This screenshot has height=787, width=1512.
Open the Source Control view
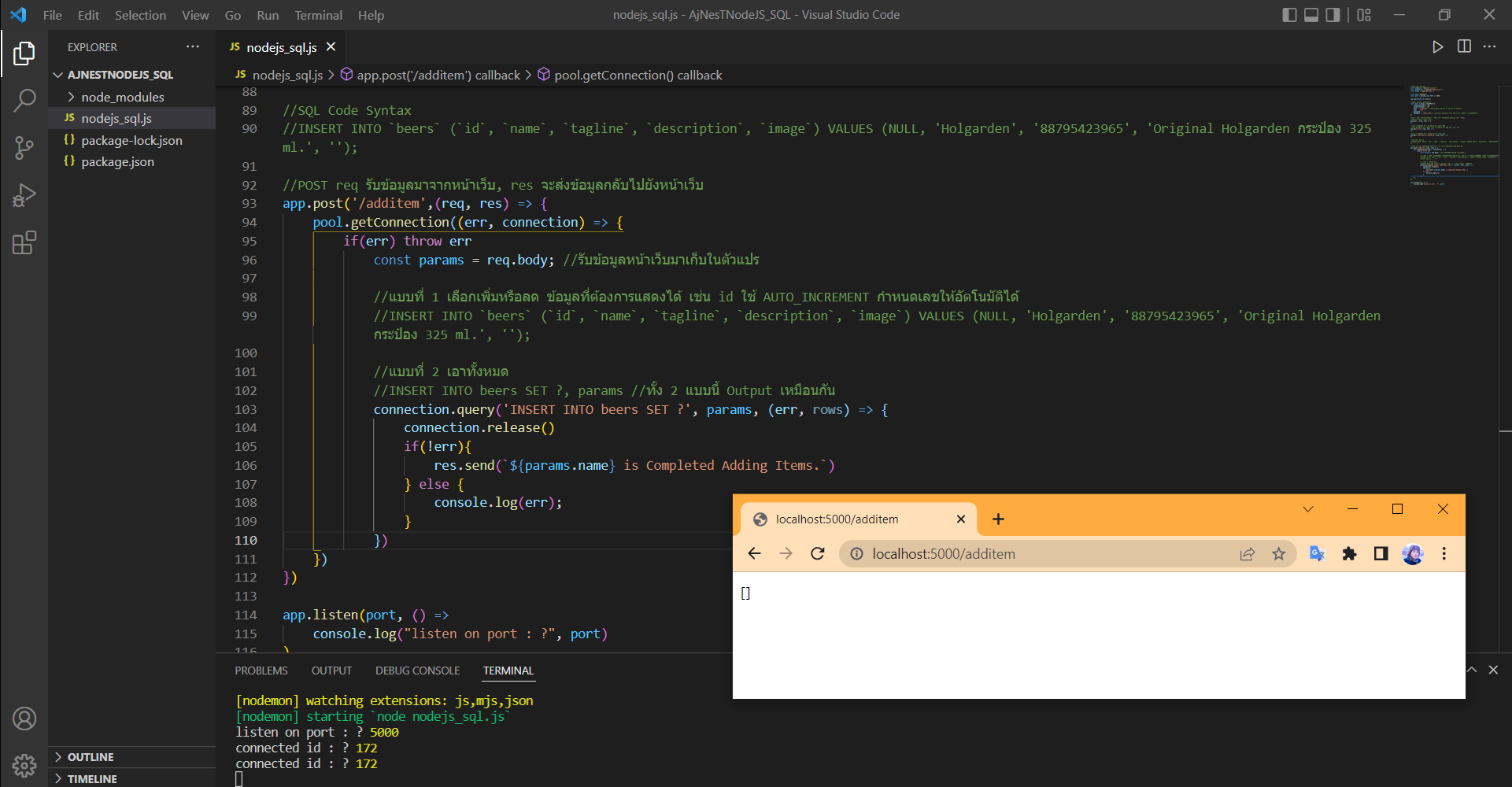coord(24,148)
